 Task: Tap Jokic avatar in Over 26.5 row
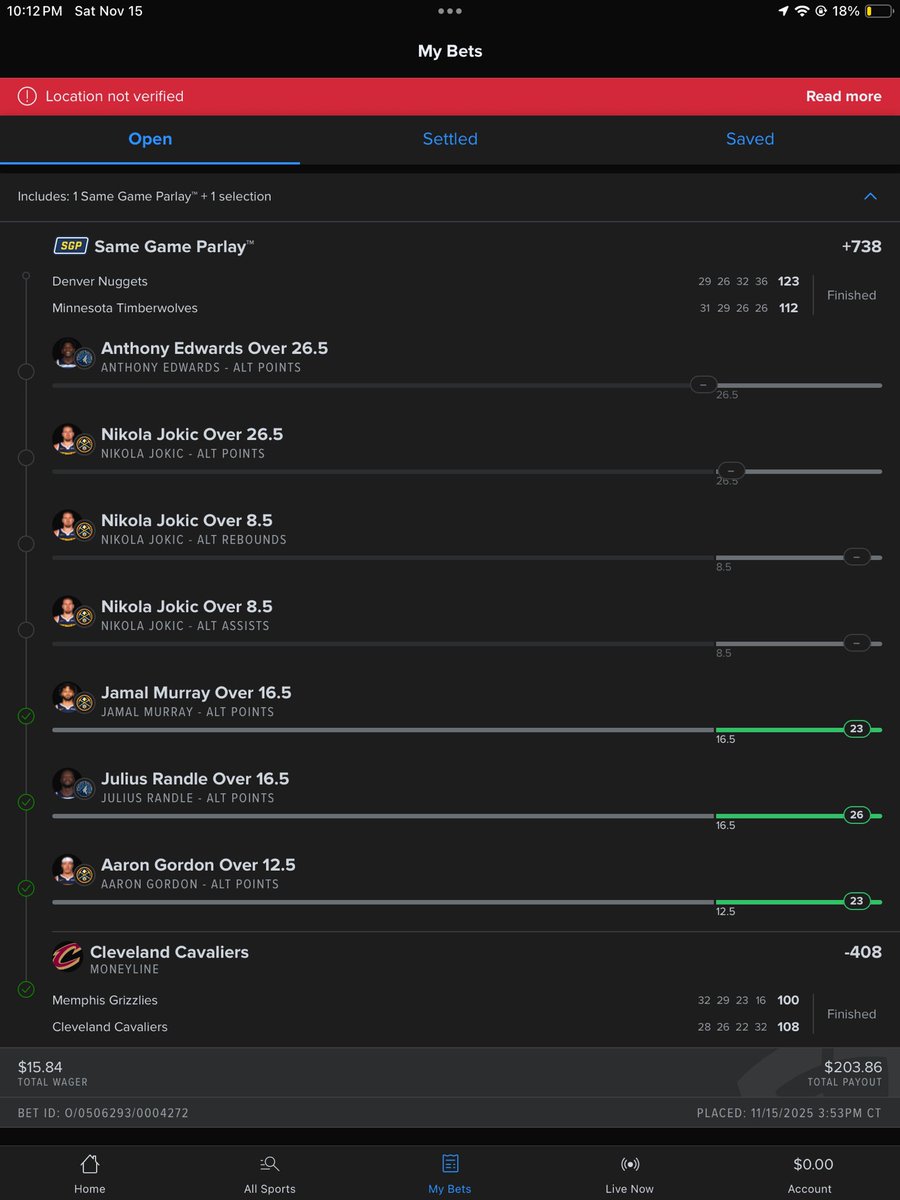(x=73, y=440)
